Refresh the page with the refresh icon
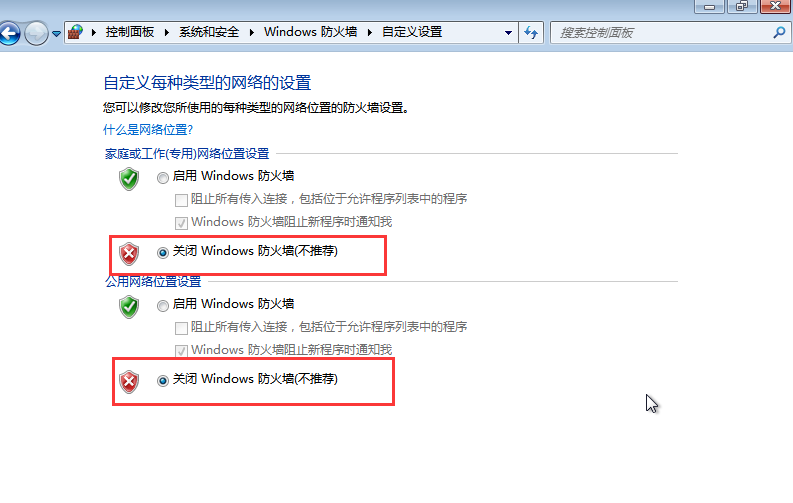Screen dimensions: 793x503 [x=531, y=33]
